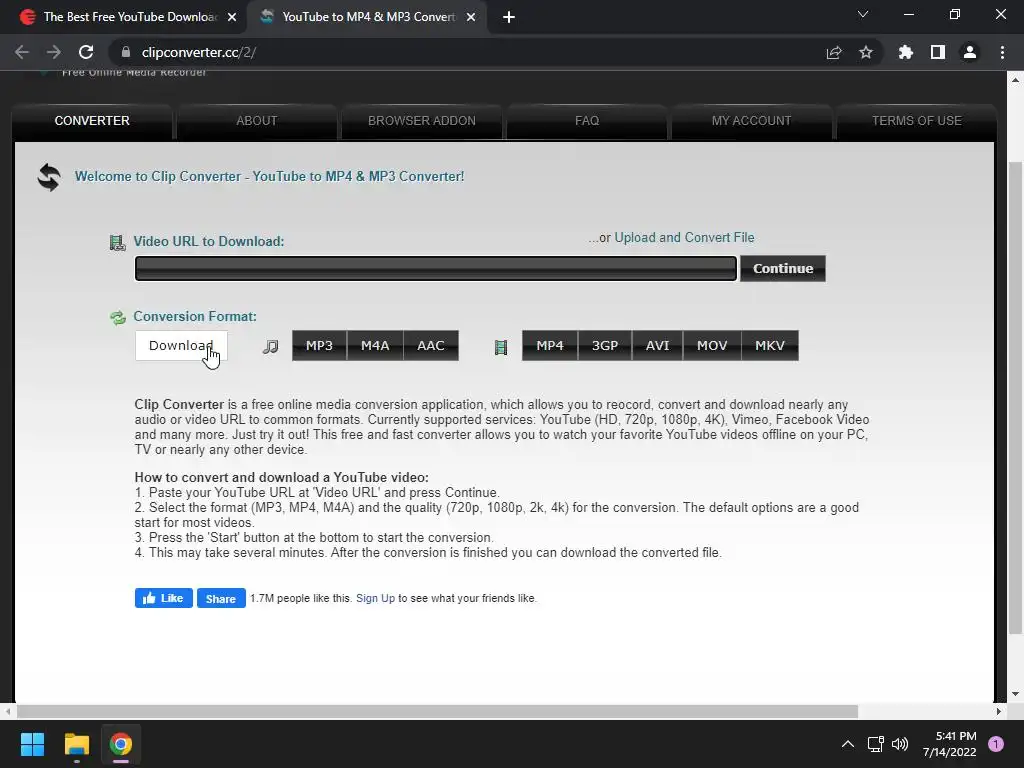The image size is (1024, 768).
Task: Reload the clipconverter page
Action: click(86, 52)
